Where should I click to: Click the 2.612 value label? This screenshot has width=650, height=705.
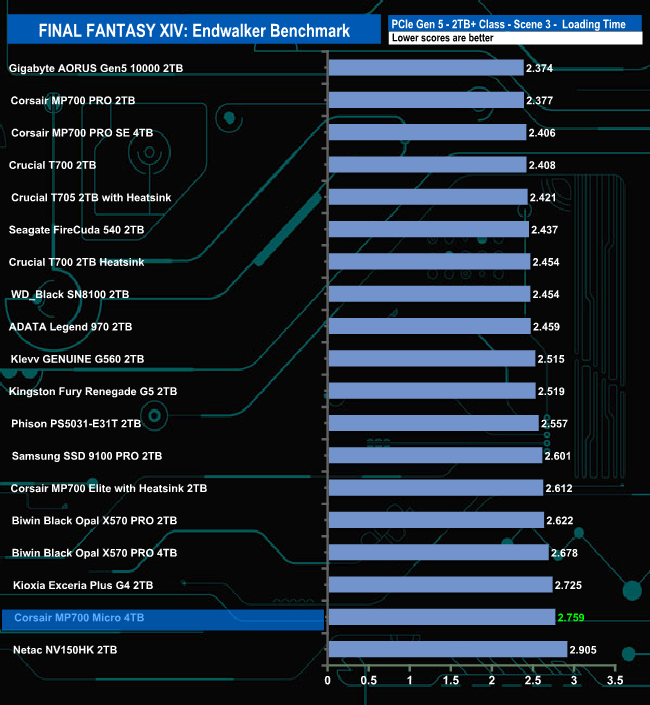559,489
